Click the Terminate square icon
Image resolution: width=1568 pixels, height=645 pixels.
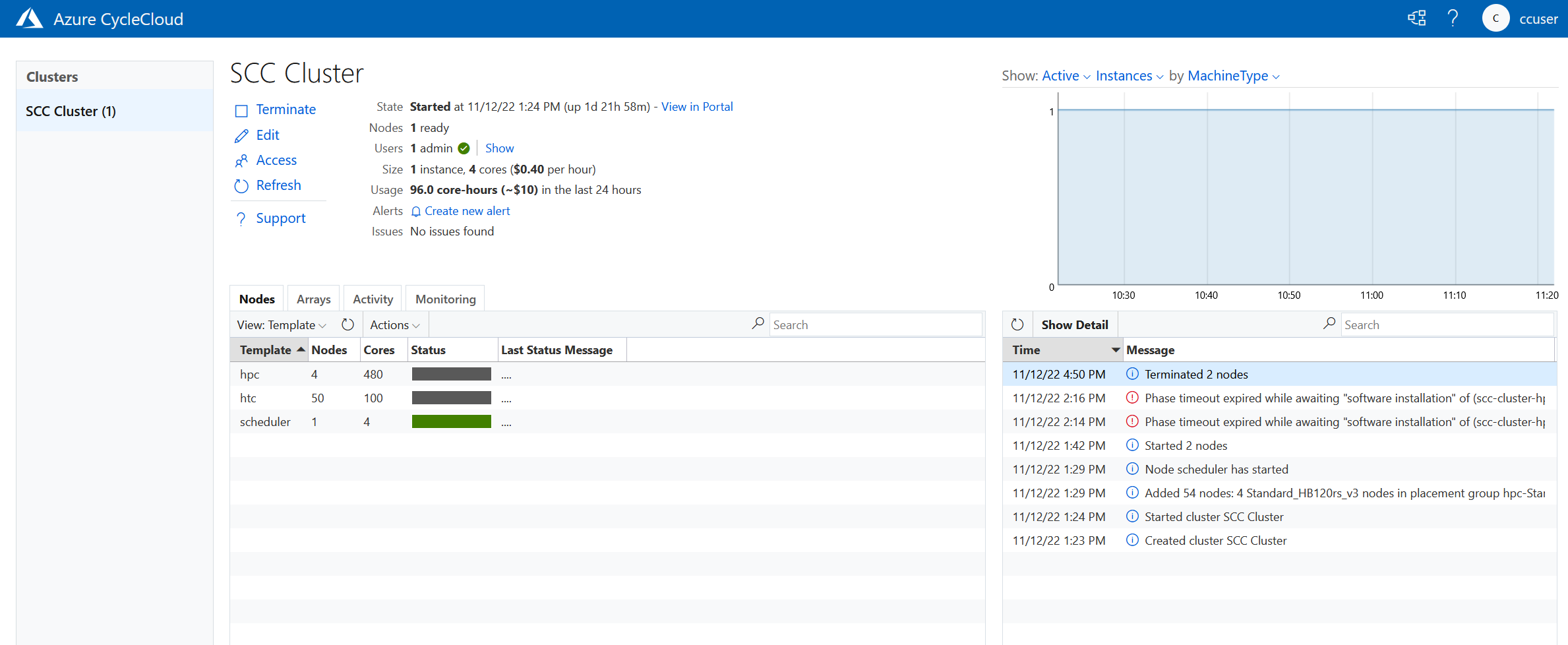tap(241, 110)
